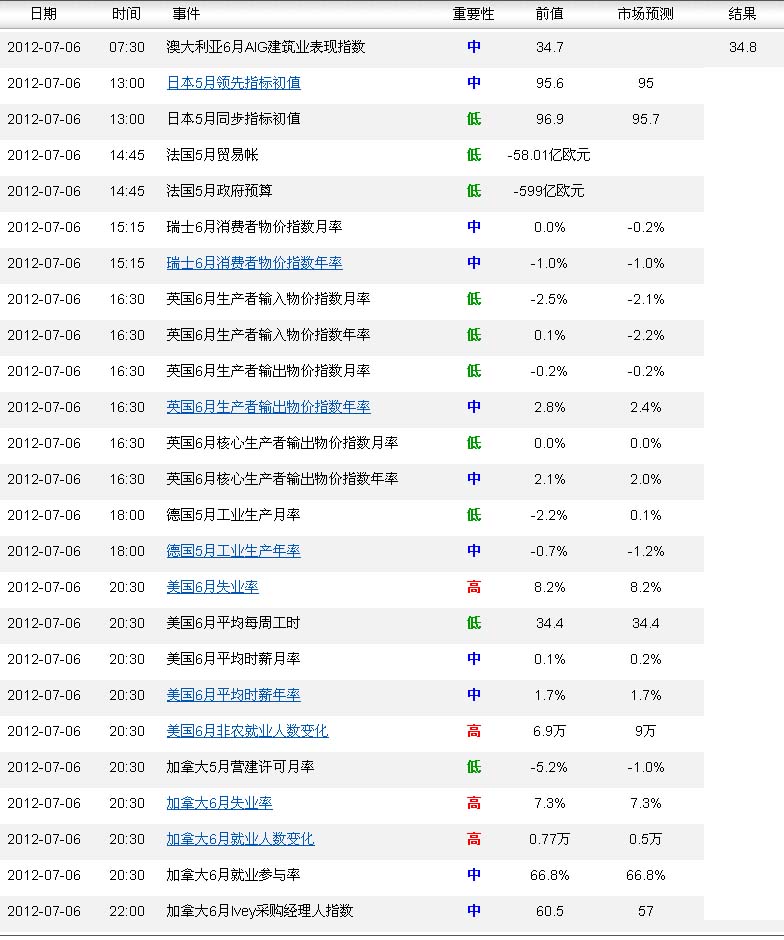Image resolution: width=784 pixels, height=940 pixels.
Task: Open the 瑞士6月消费者物价指数年率 link
Action: click(254, 263)
